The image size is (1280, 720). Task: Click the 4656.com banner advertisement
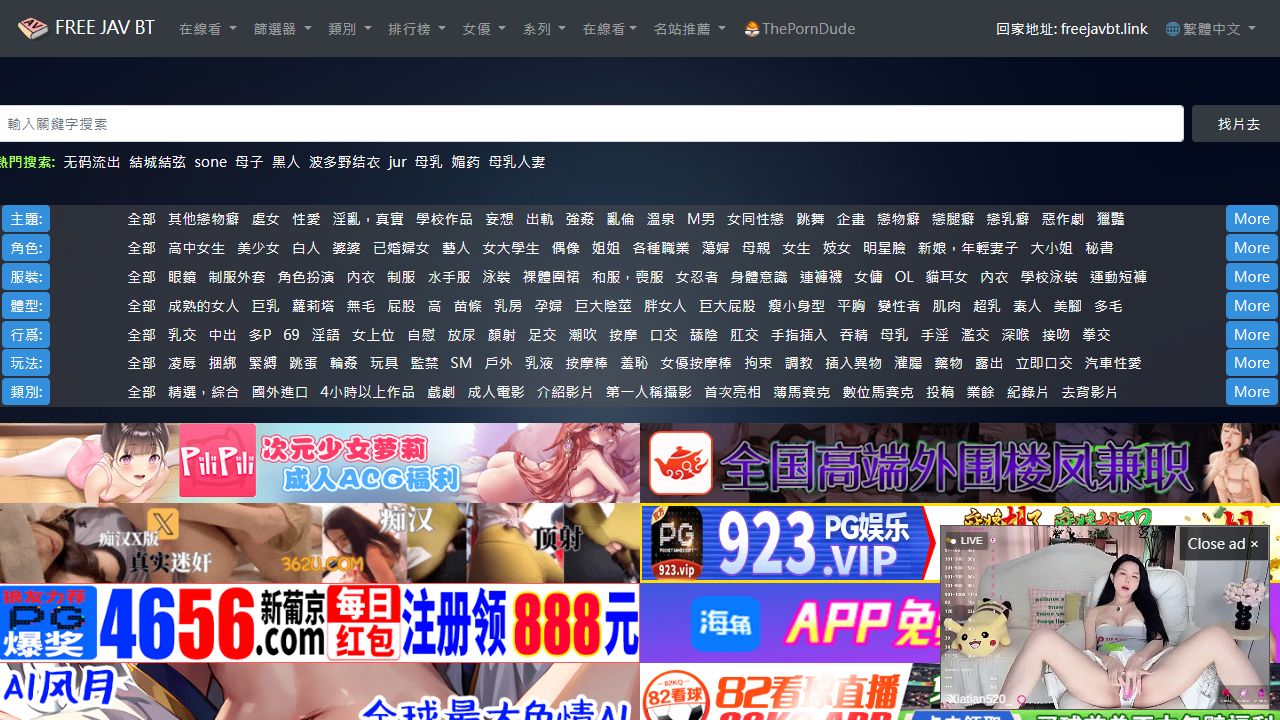(320, 623)
